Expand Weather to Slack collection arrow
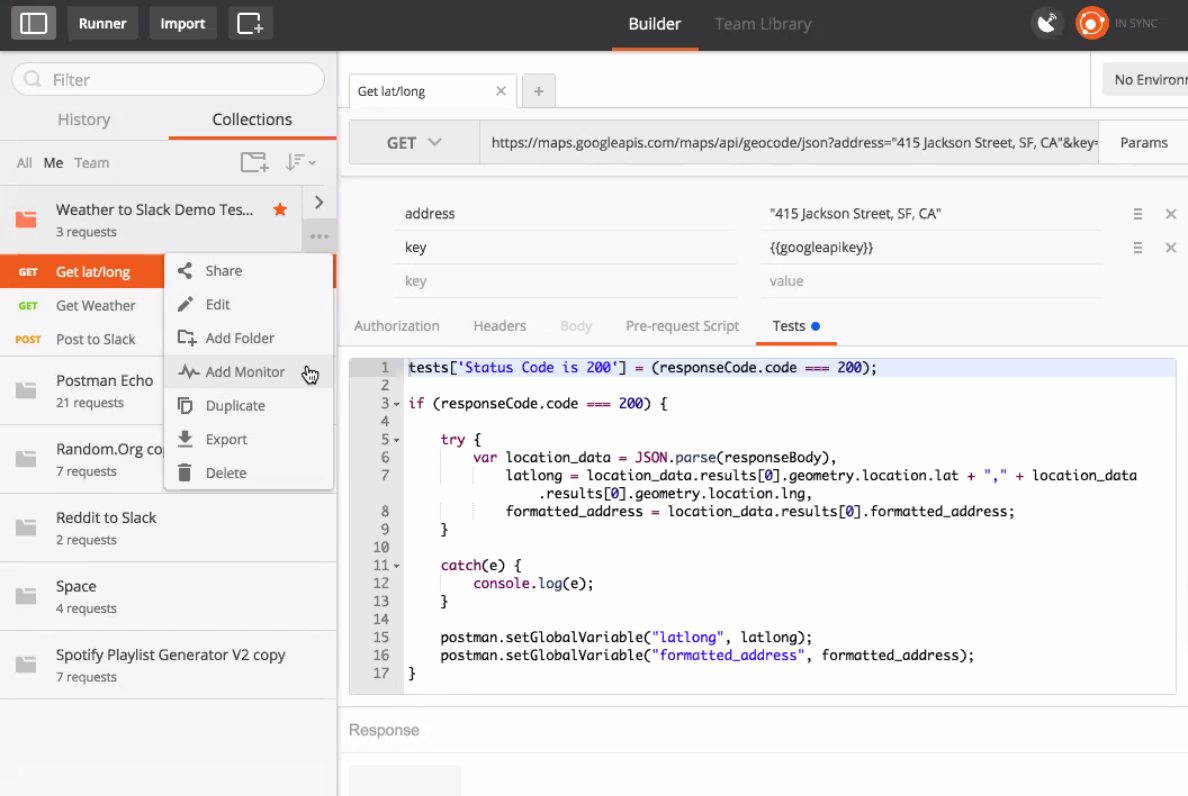The height and width of the screenshot is (796, 1188). pyautogui.click(x=319, y=202)
